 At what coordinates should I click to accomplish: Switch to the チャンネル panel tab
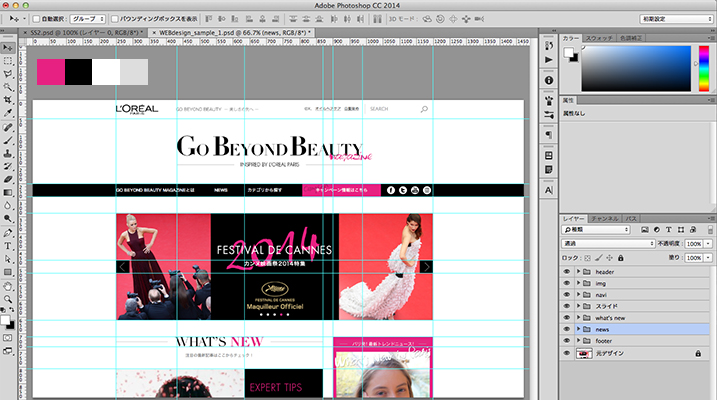604,217
